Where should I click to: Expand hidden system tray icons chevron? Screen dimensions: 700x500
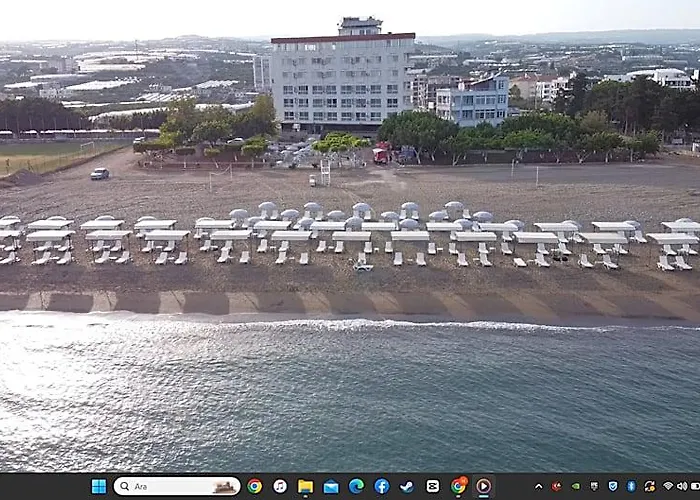(539, 487)
